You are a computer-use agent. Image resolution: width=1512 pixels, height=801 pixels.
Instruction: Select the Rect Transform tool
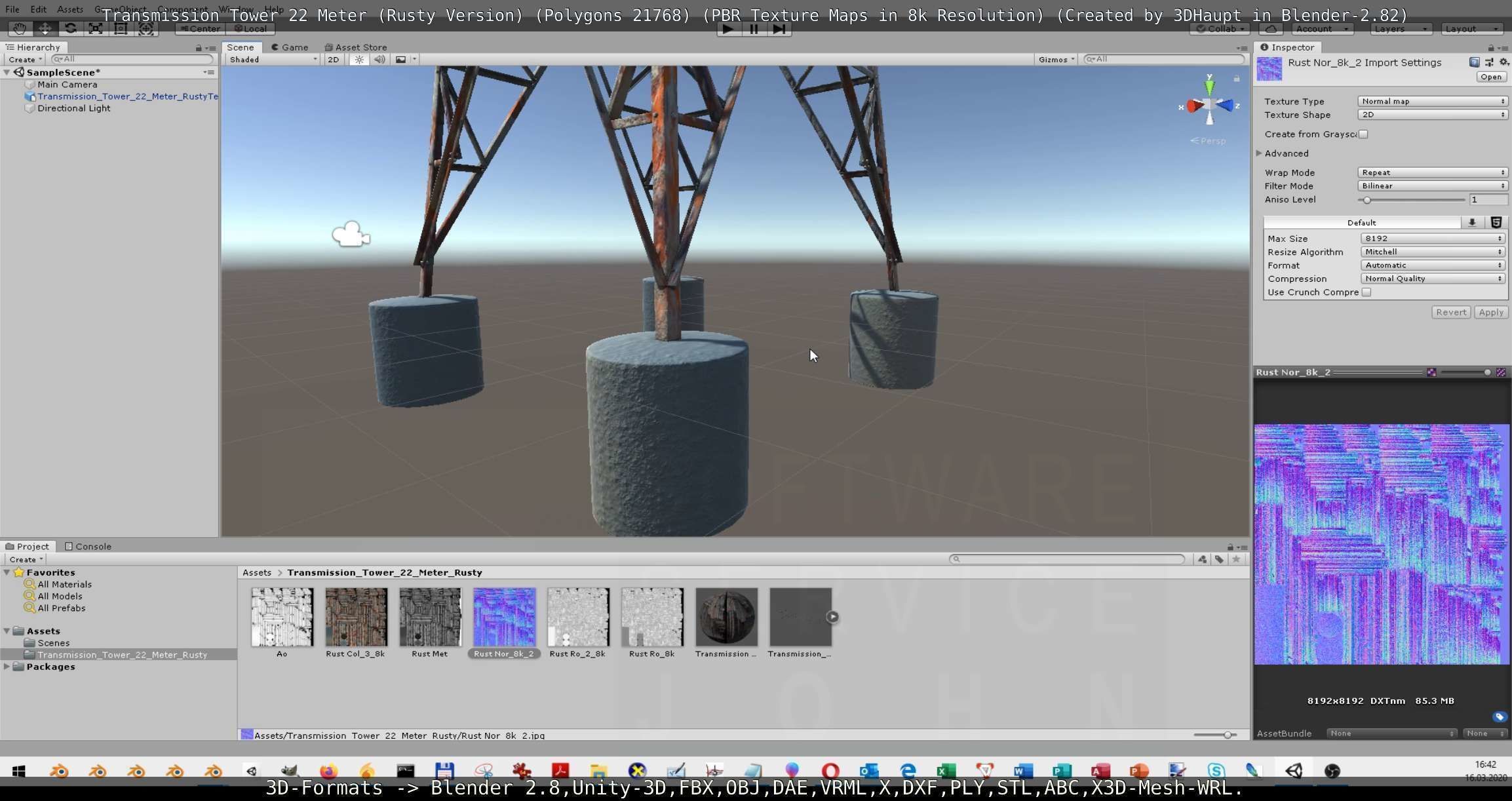pos(121,29)
